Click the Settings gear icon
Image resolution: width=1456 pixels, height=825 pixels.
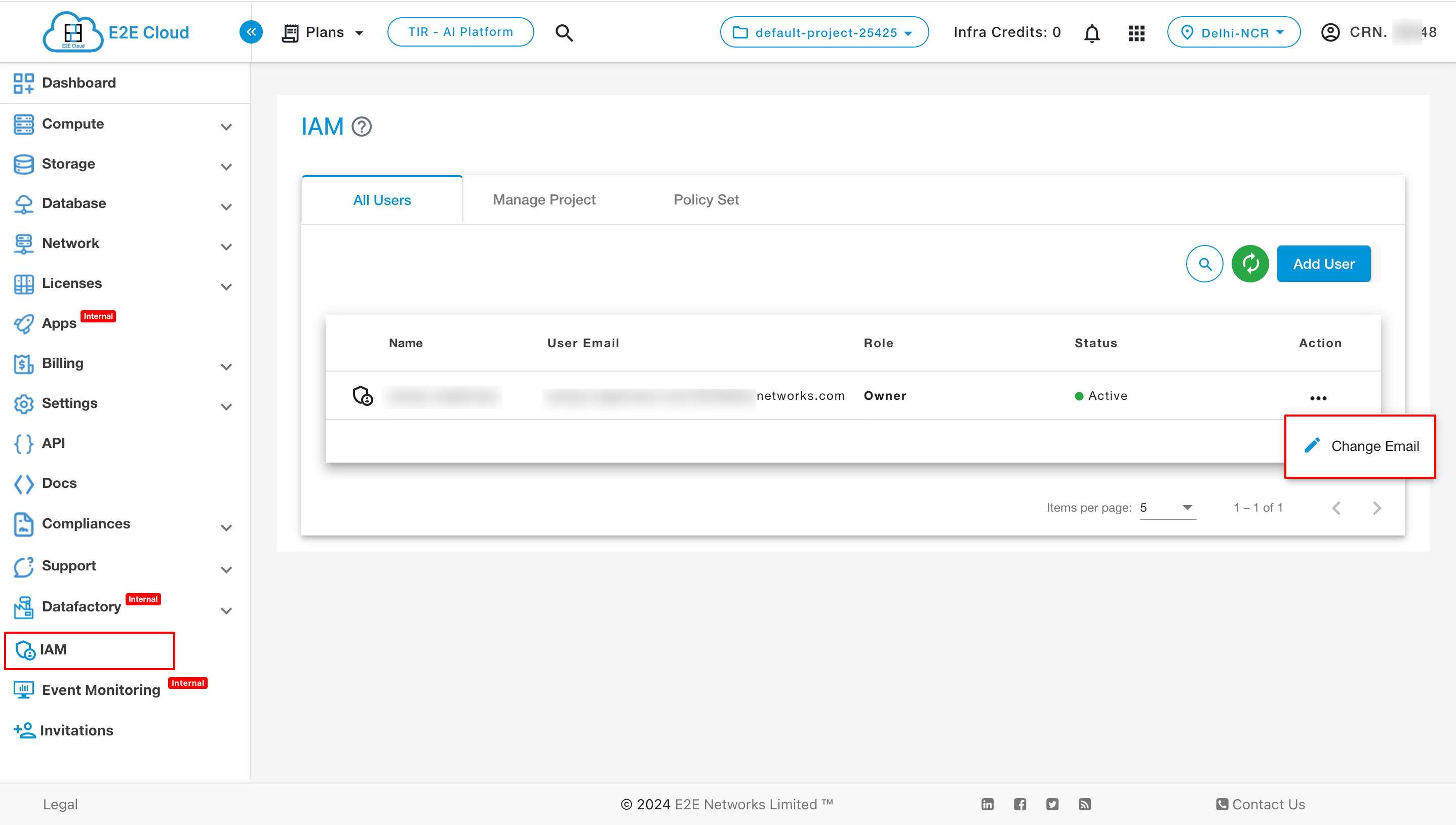tap(24, 403)
